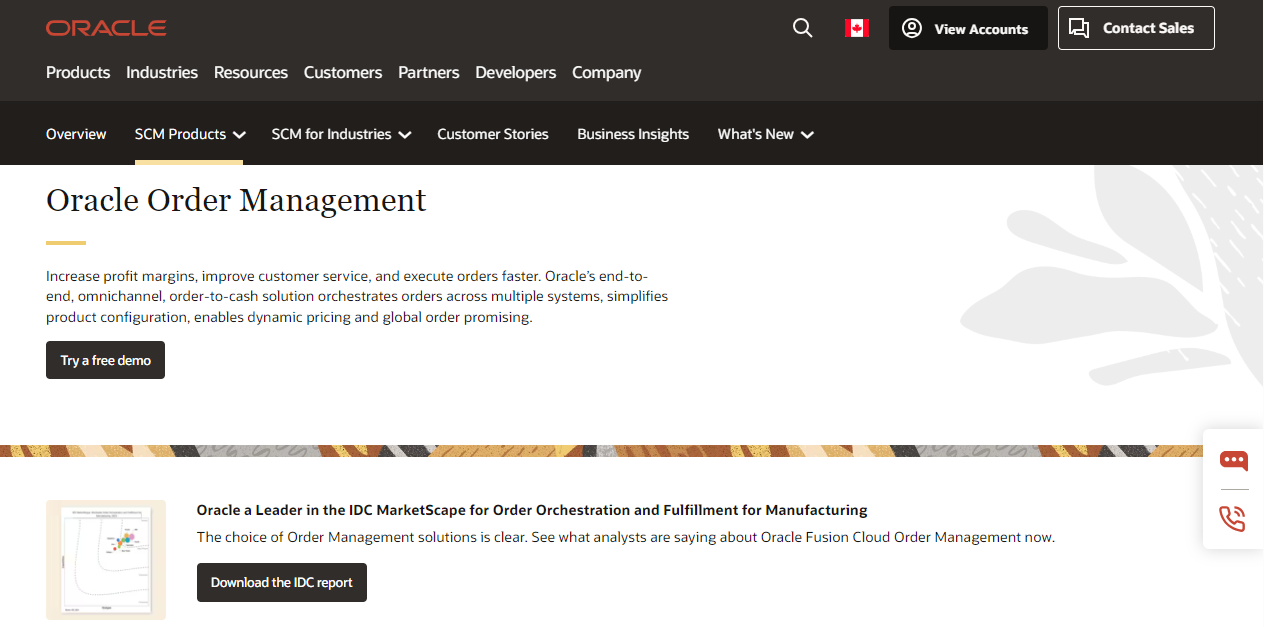Expand the SCM for Industries dropdown
This screenshot has width=1264, height=627.
341,134
